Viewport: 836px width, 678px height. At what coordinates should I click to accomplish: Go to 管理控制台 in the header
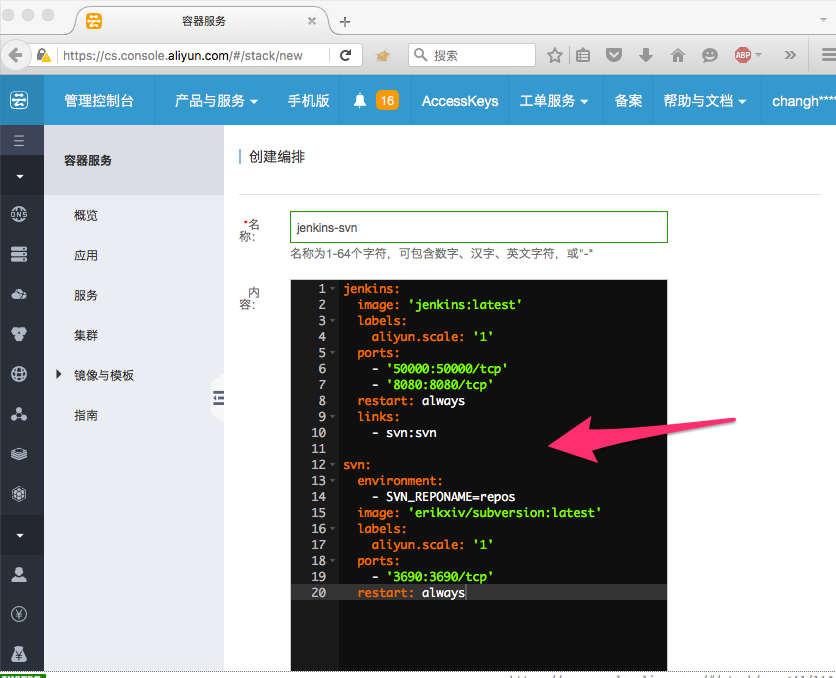(99, 100)
